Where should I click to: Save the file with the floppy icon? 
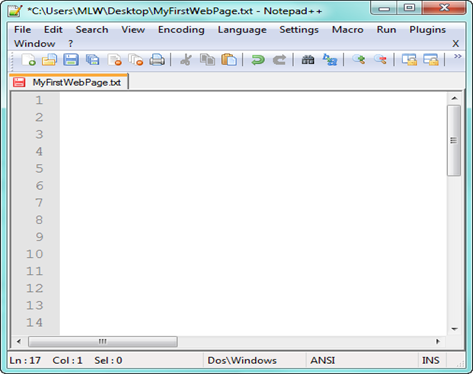(71, 60)
